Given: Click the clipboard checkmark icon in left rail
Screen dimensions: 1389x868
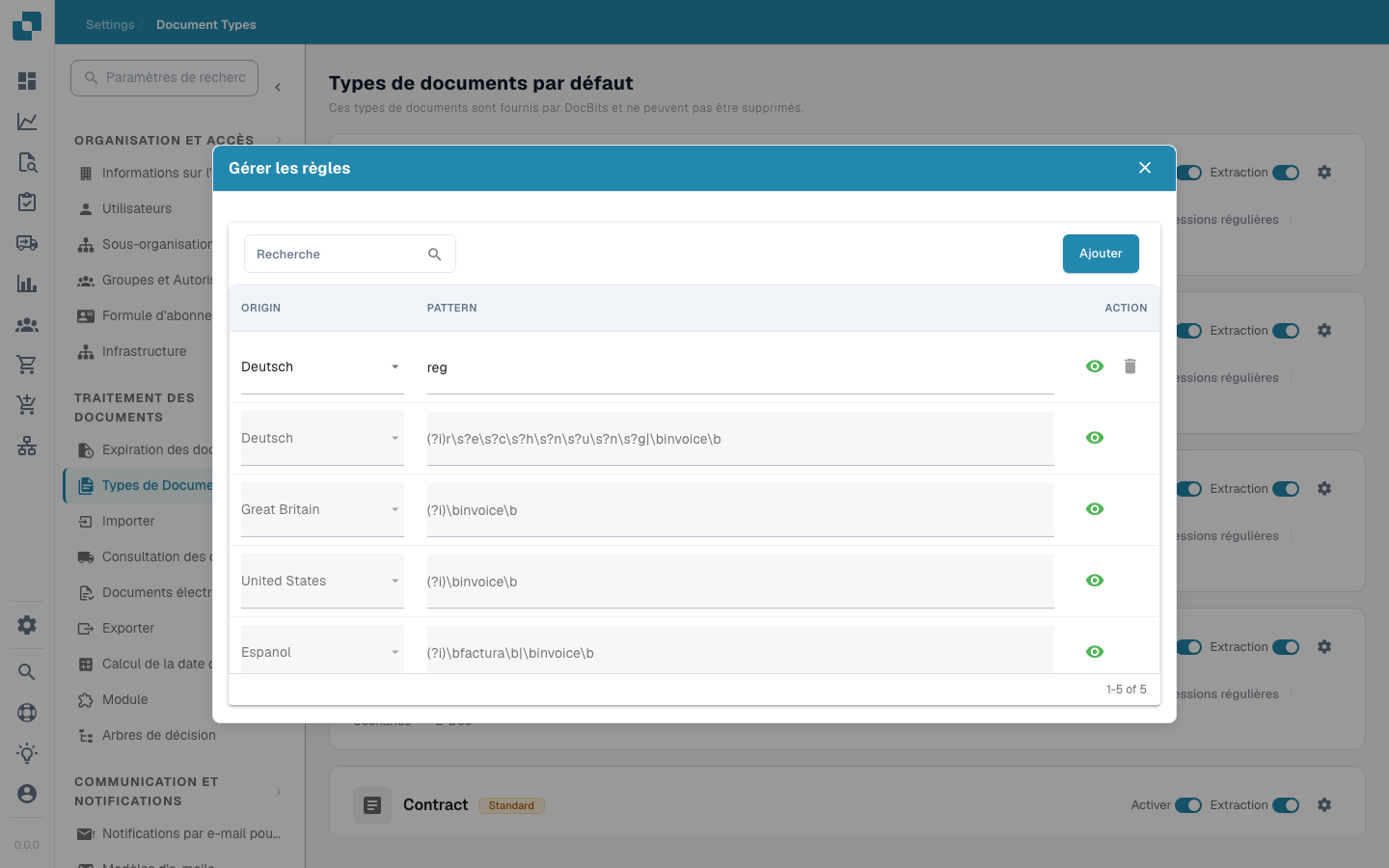Looking at the screenshot, I should tap(27, 202).
